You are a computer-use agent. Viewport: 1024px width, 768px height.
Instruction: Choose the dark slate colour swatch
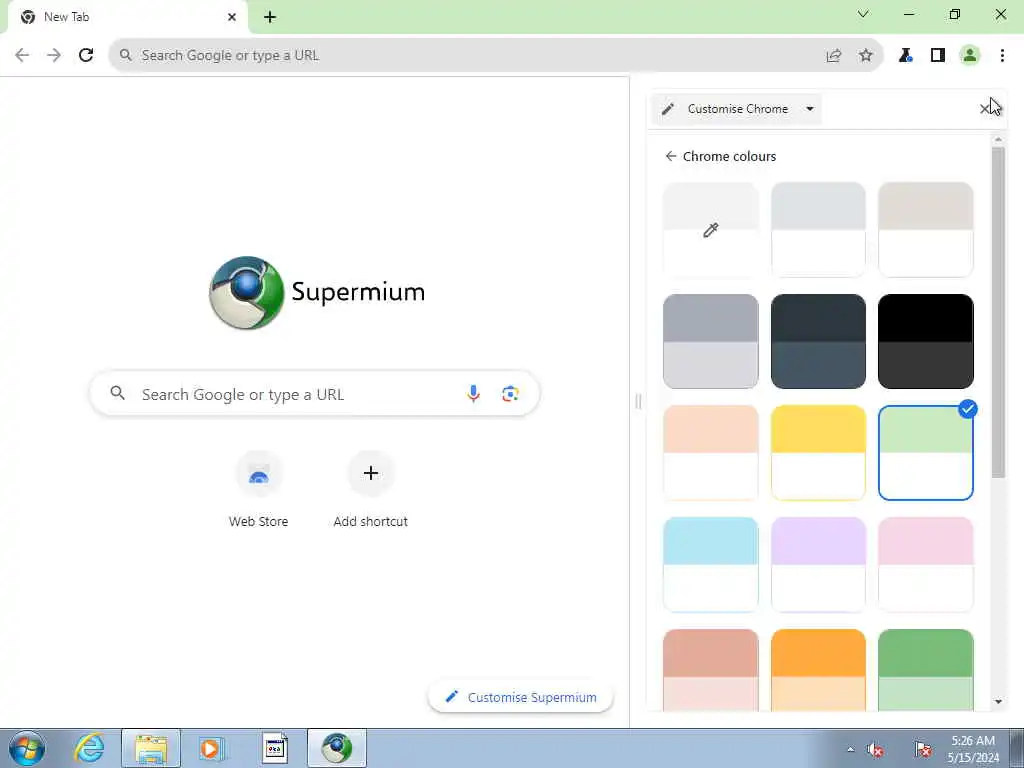pos(818,342)
